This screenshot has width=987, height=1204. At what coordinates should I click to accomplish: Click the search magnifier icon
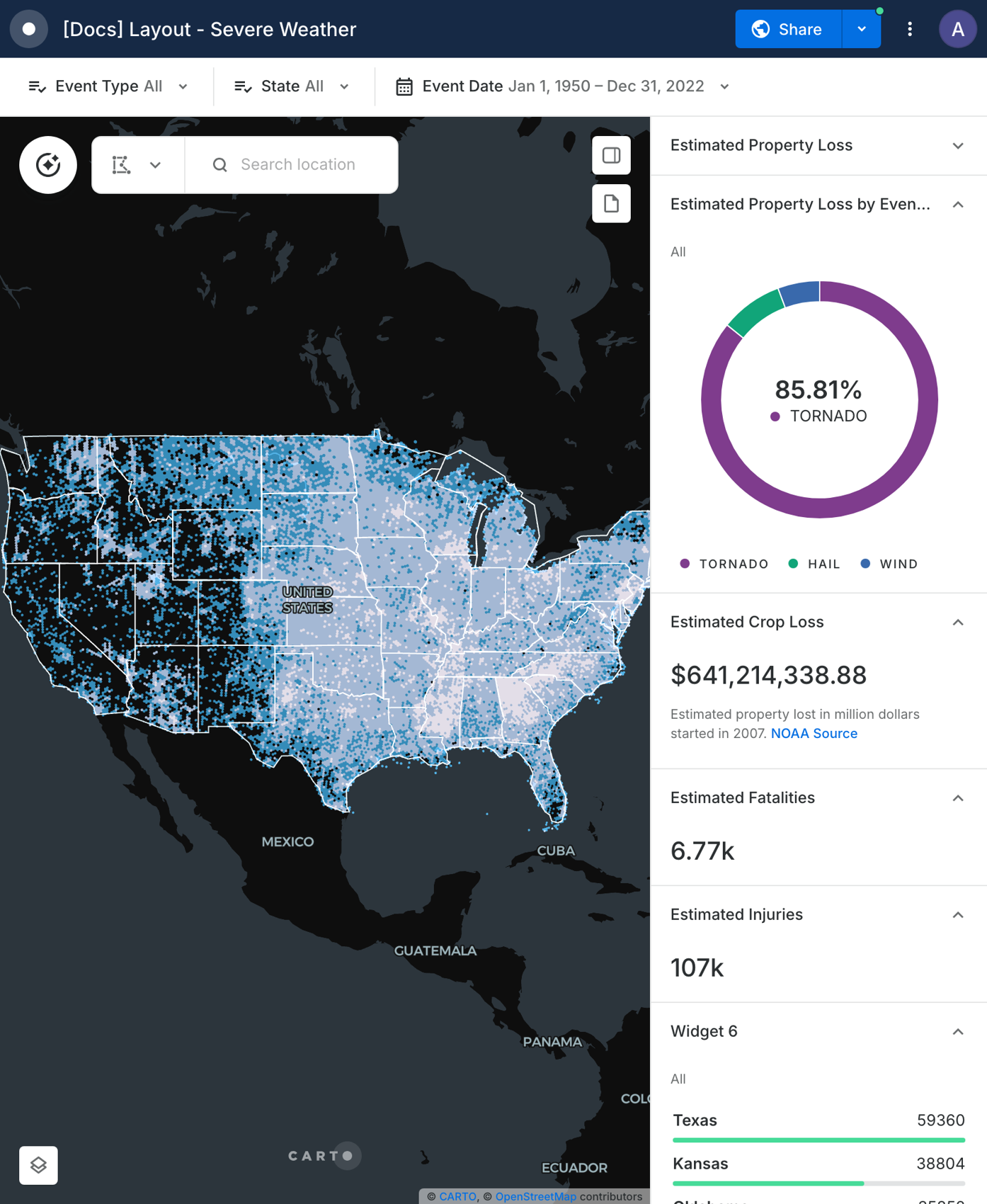click(x=220, y=165)
